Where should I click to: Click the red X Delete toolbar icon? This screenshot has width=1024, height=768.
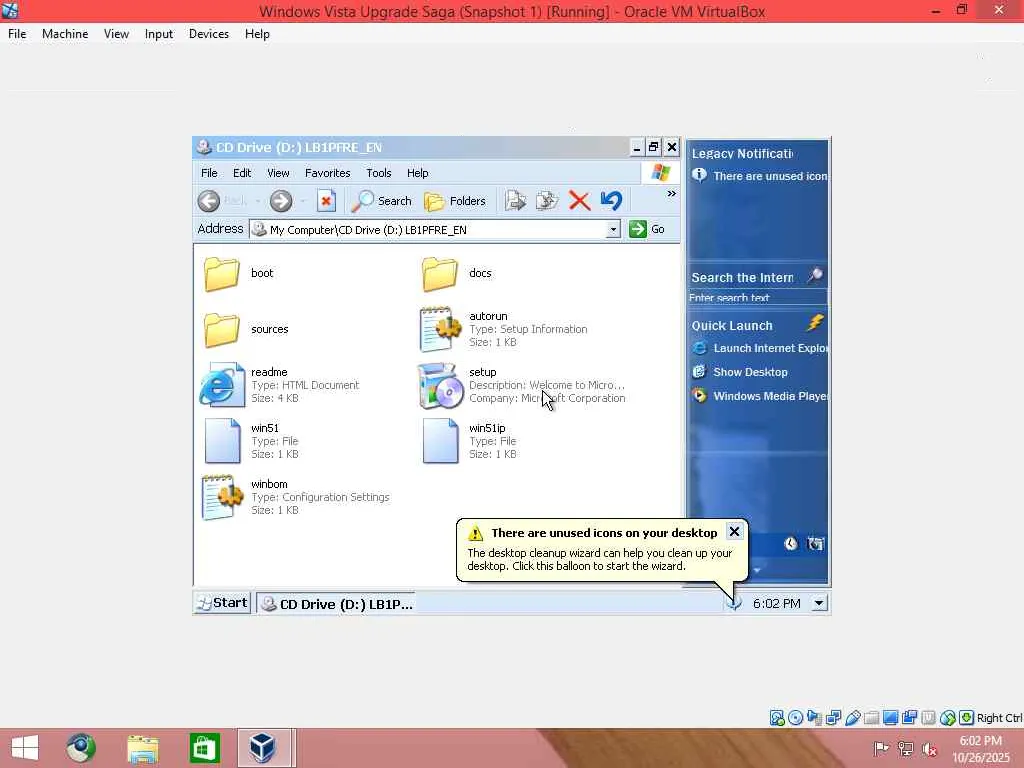579,201
